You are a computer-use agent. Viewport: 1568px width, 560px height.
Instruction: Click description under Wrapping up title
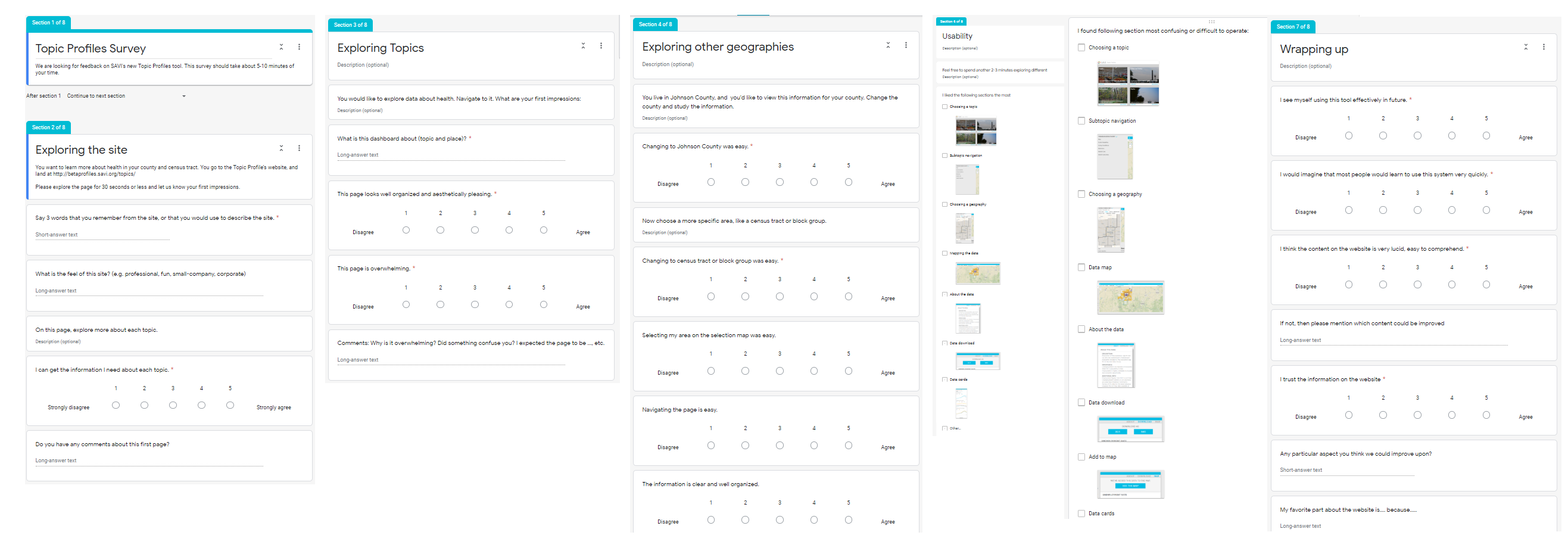1305,66
